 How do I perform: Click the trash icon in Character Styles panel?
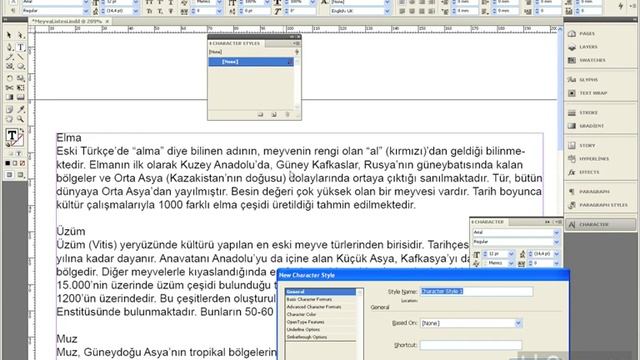click(x=287, y=115)
